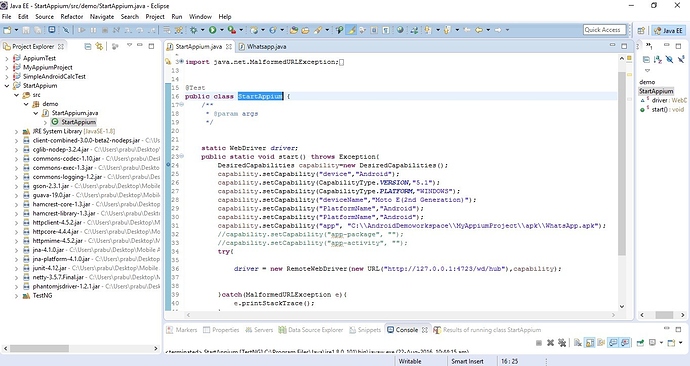
Task: Open Project Explorer View Menu triangle
Action: [129, 45]
